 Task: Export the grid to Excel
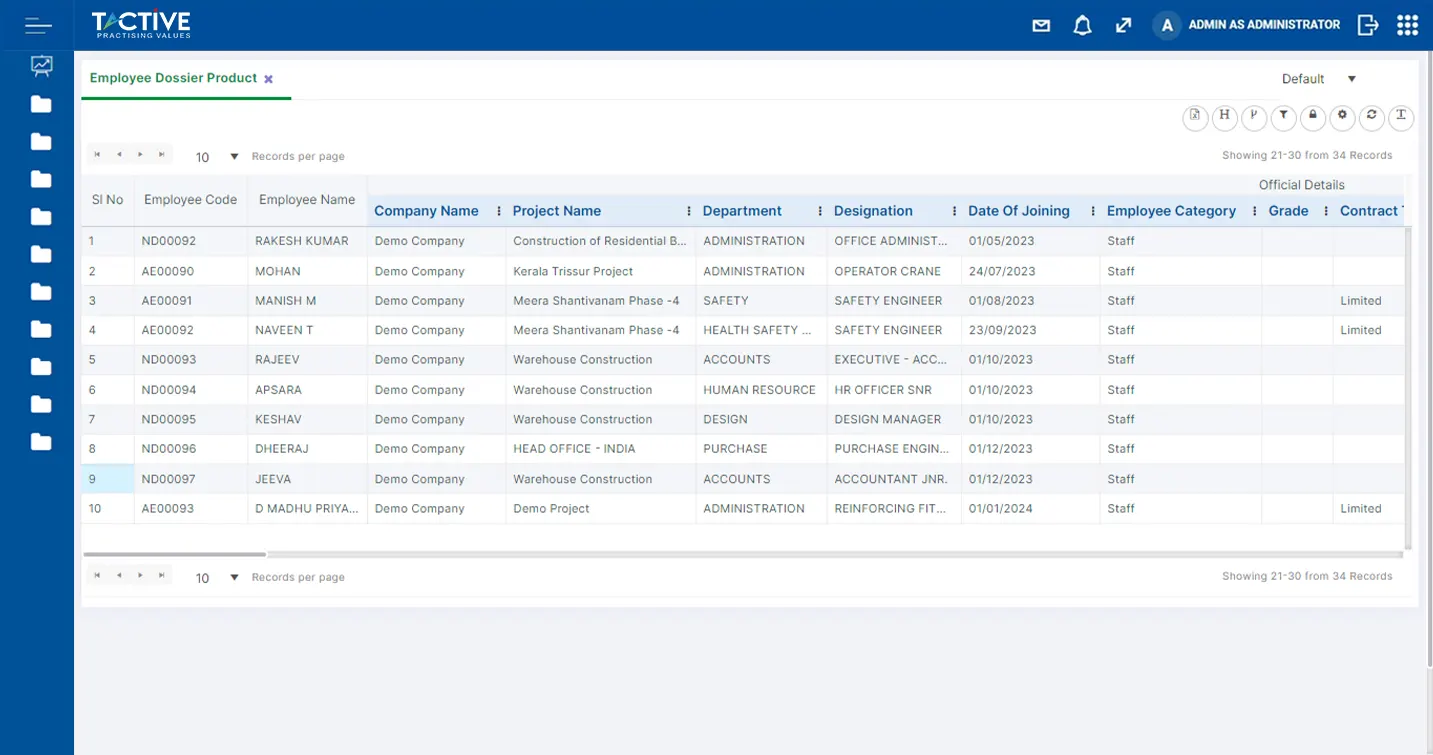[1195, 117]
